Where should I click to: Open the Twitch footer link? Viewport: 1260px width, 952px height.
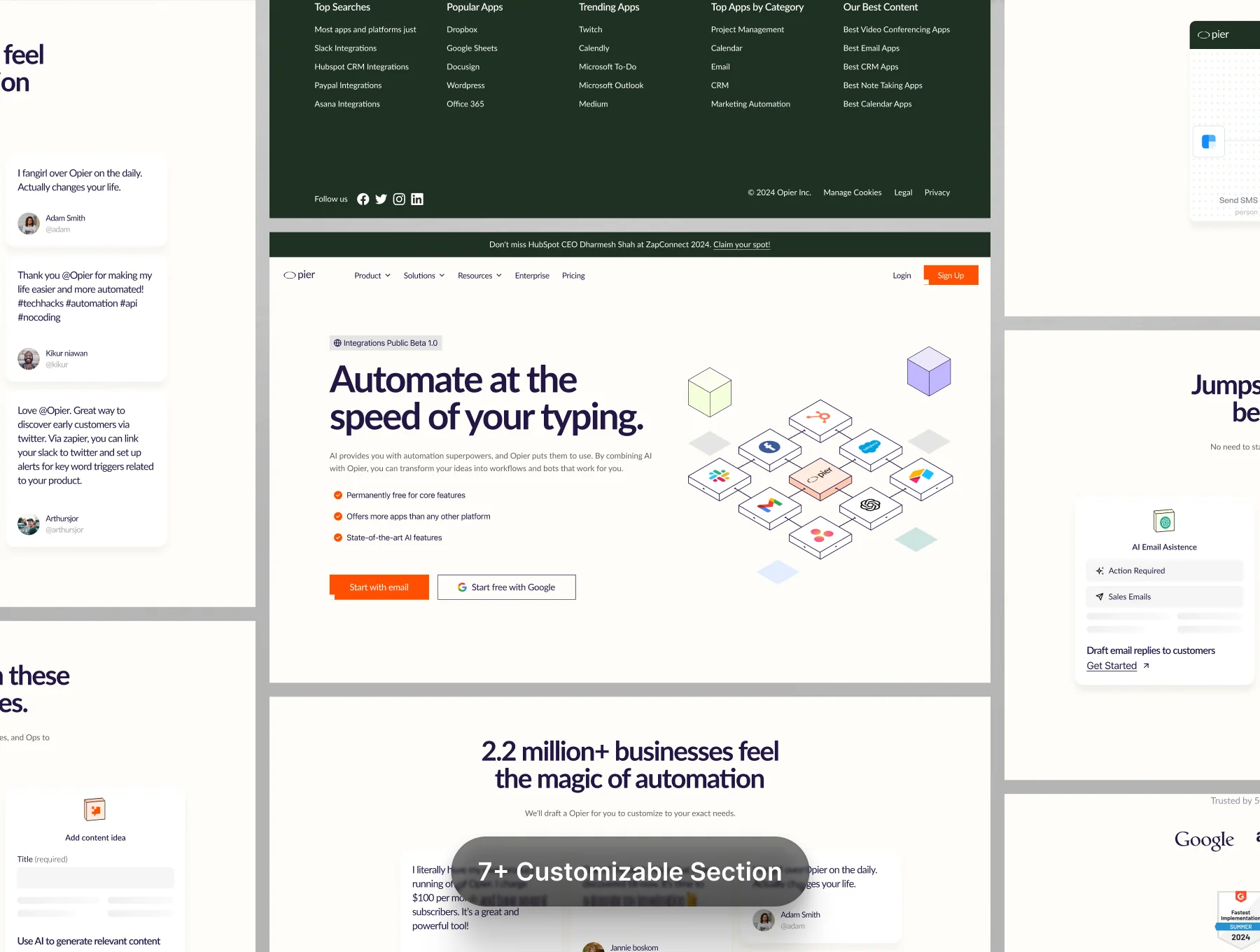point(590,29)
